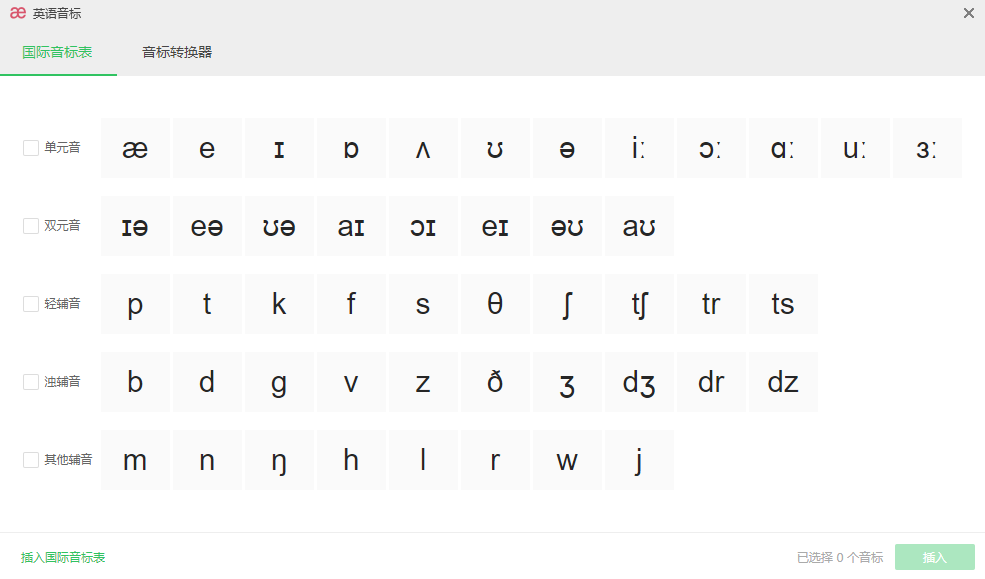Select the aɪ diphthong symbol

pyautogui.click(x=351, y=226)
